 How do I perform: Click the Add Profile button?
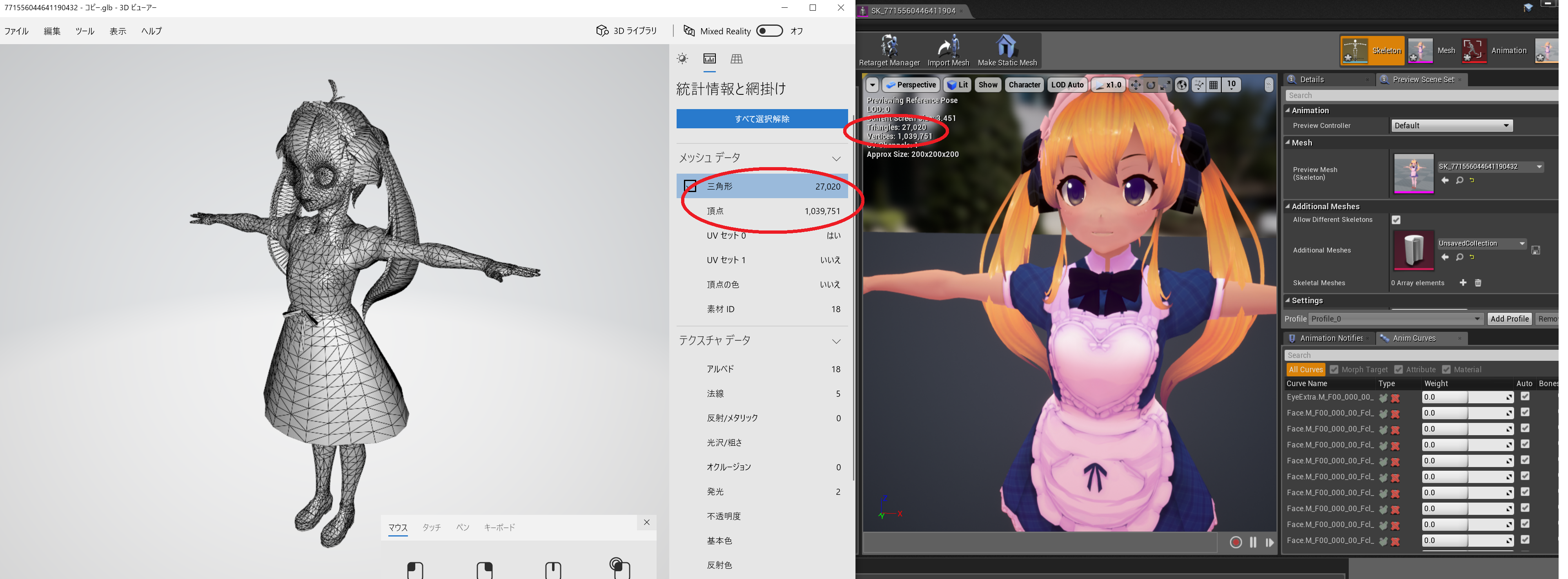click(x=1509, y=319)
